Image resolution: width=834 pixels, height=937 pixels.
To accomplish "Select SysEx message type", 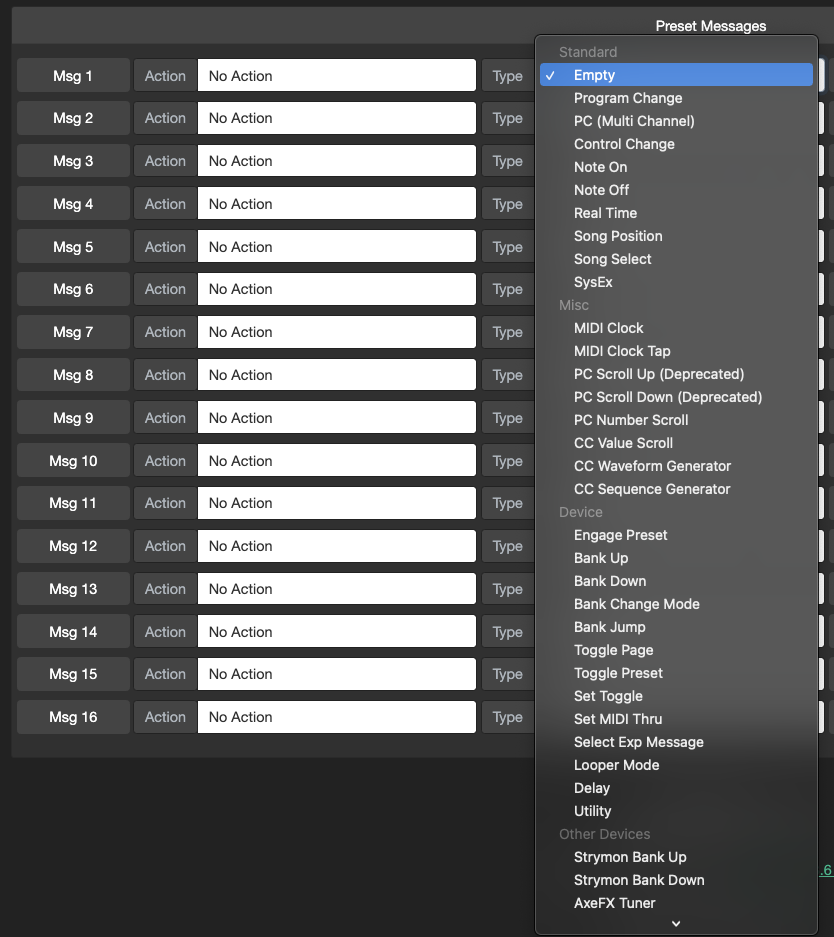I will 593,282.
